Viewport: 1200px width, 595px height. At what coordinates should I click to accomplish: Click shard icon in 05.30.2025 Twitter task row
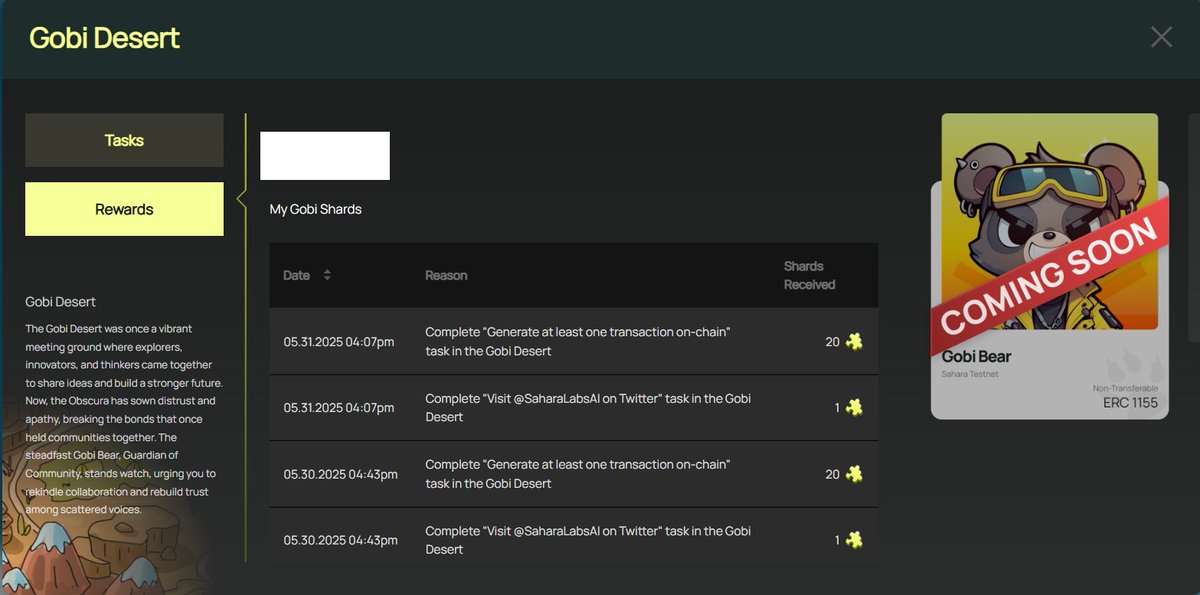coord(853,540)
